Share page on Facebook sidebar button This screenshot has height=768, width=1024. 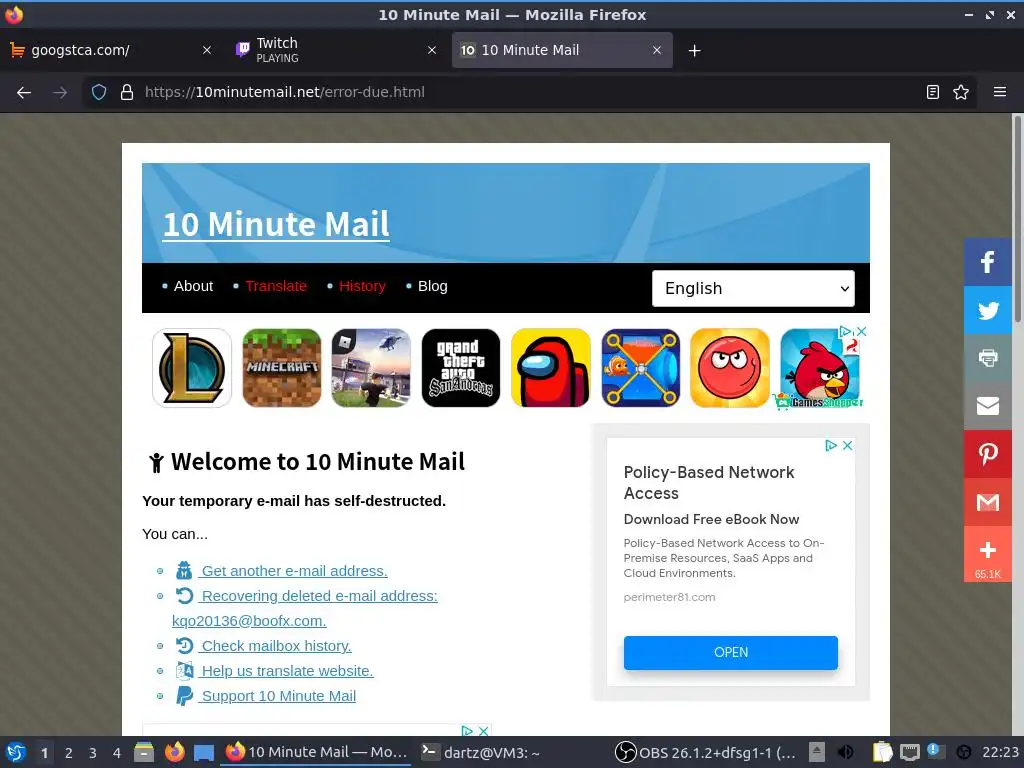point(987,262)
